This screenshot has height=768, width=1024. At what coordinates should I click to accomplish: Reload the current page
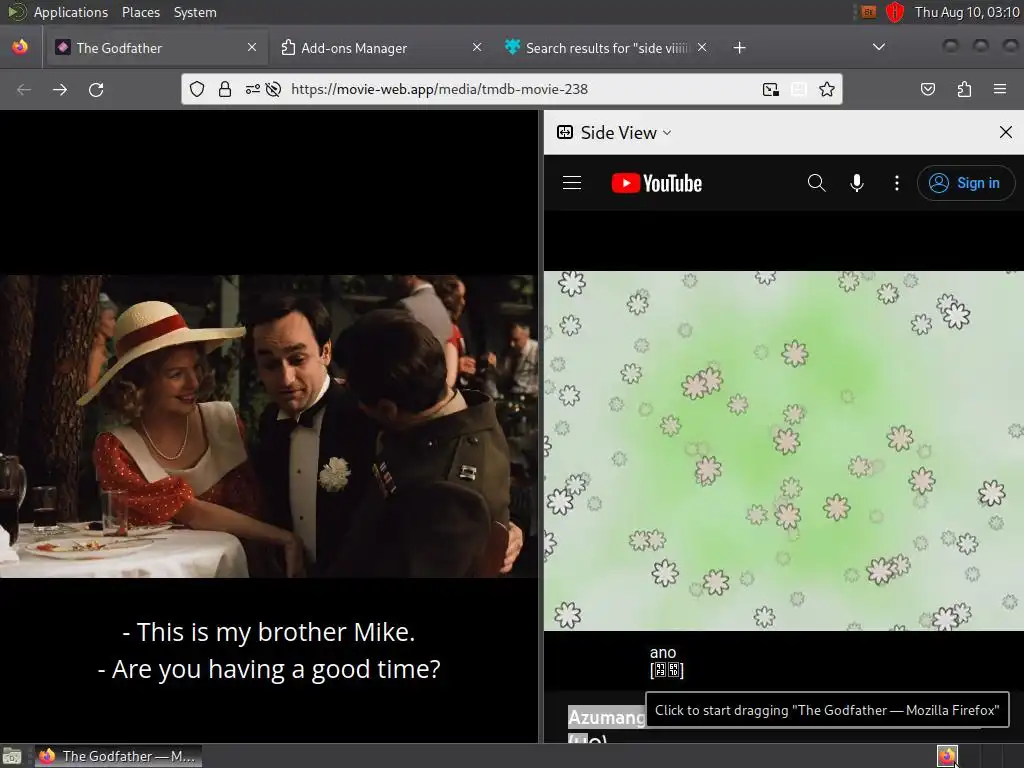[x=96, y=89]
